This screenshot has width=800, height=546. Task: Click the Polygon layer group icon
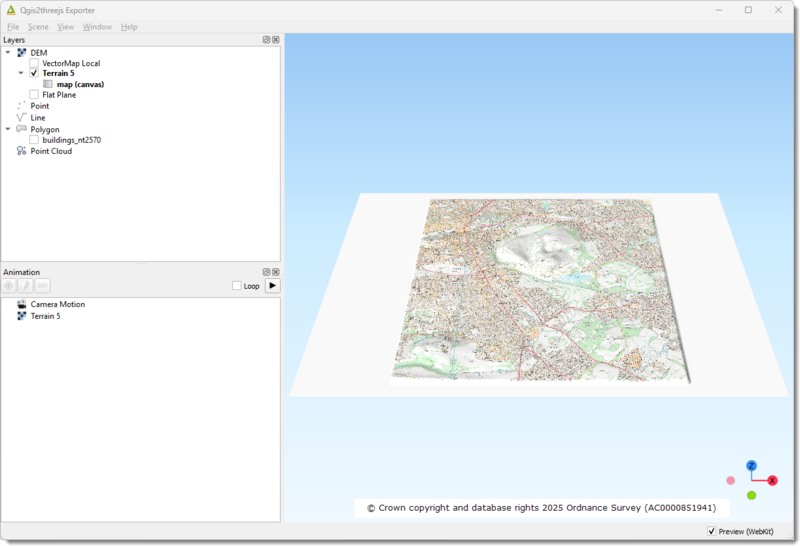[x=21, y=129]
